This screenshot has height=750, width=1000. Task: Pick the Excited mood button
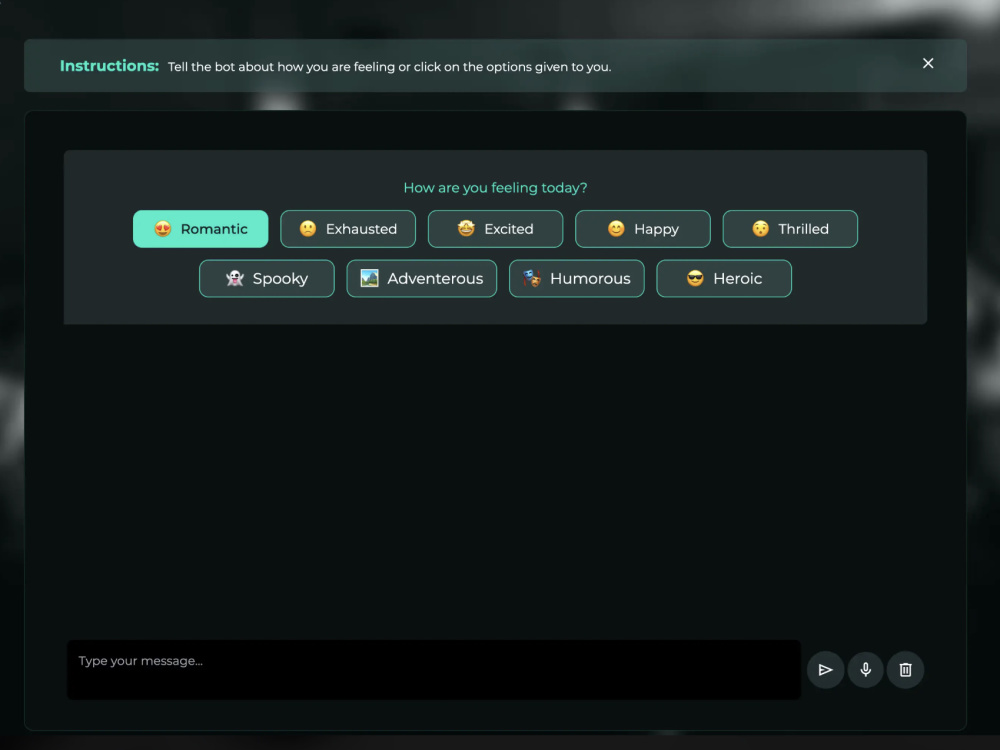coord(496,229)
